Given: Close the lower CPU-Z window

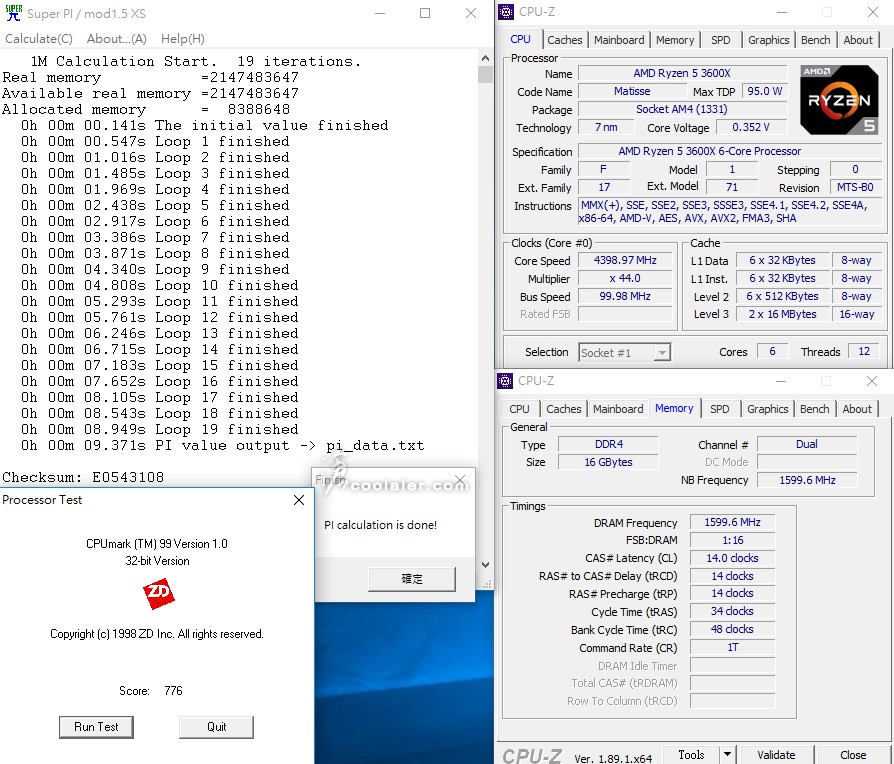Looking at the screenshot, I should tap(871, 381).
